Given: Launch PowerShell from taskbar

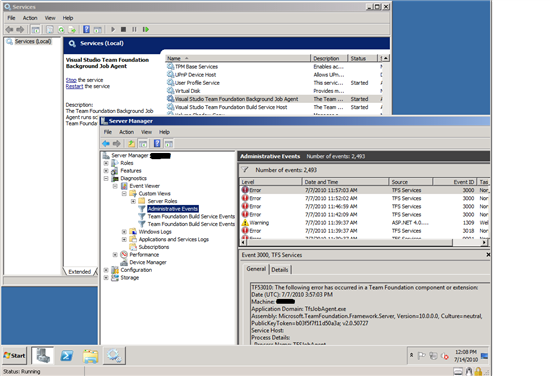Looking at the screenshot, I should click(67, 356).
